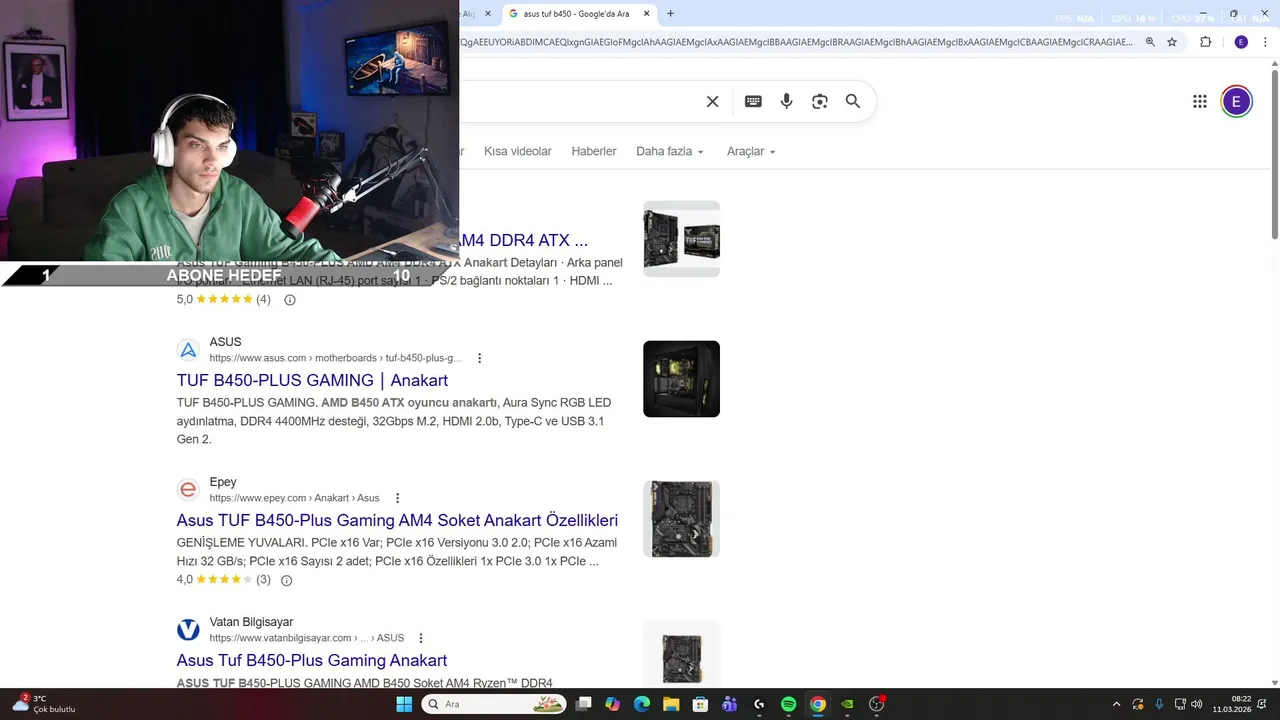Open Chrome profile button in toolbar
1280x720 pixels.
[1241, 42]
